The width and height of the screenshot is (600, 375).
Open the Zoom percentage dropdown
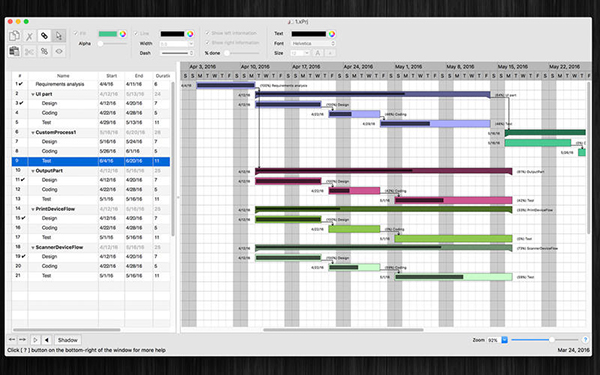(x=504, y=340)
